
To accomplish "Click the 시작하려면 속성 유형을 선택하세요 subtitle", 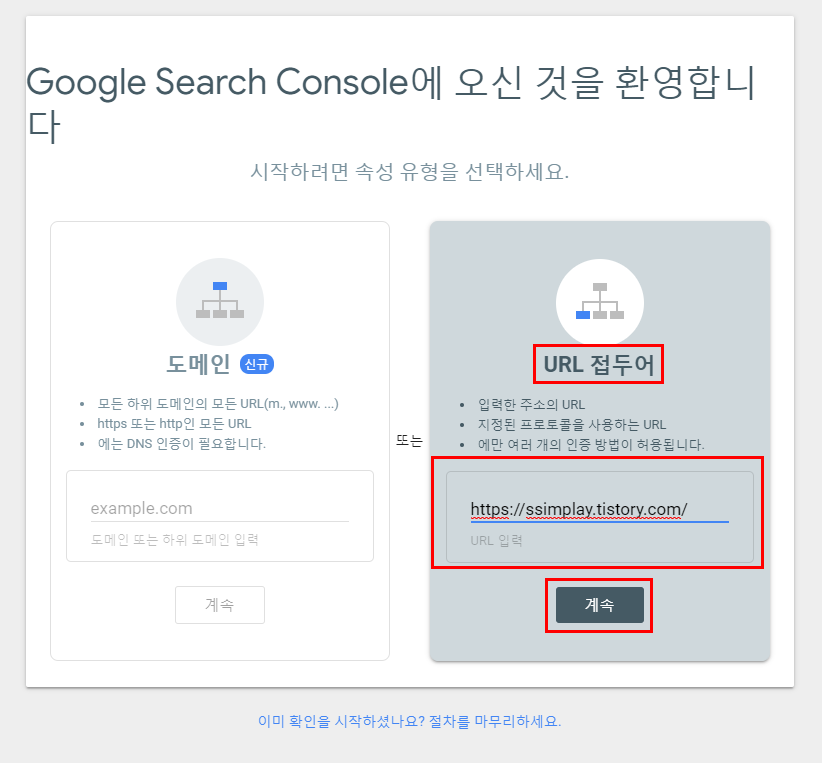I will pyautogui.click(x=409, y=171).
